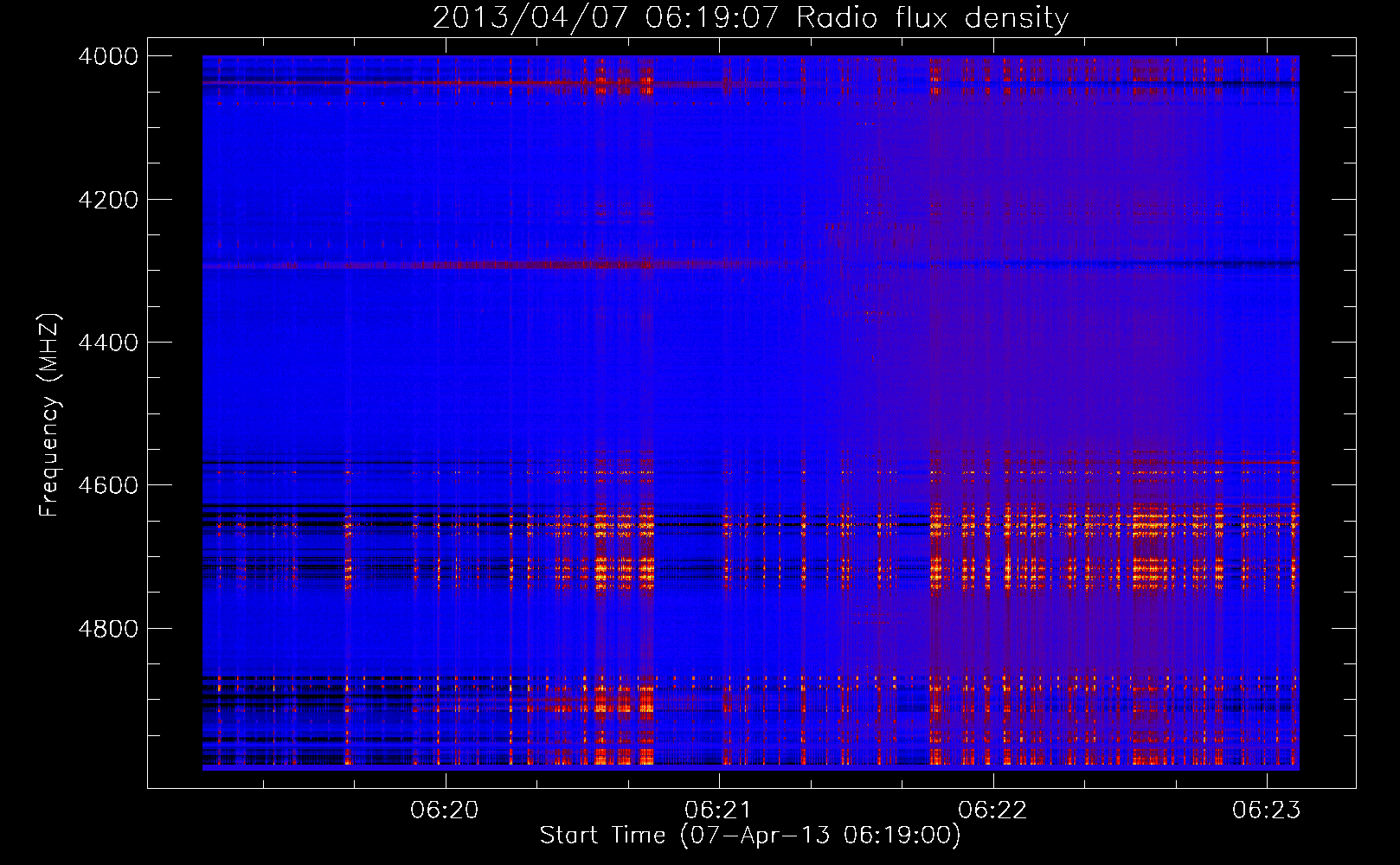
Task: Select the 4600 frequency tick label
Action: tap(108, 485)
